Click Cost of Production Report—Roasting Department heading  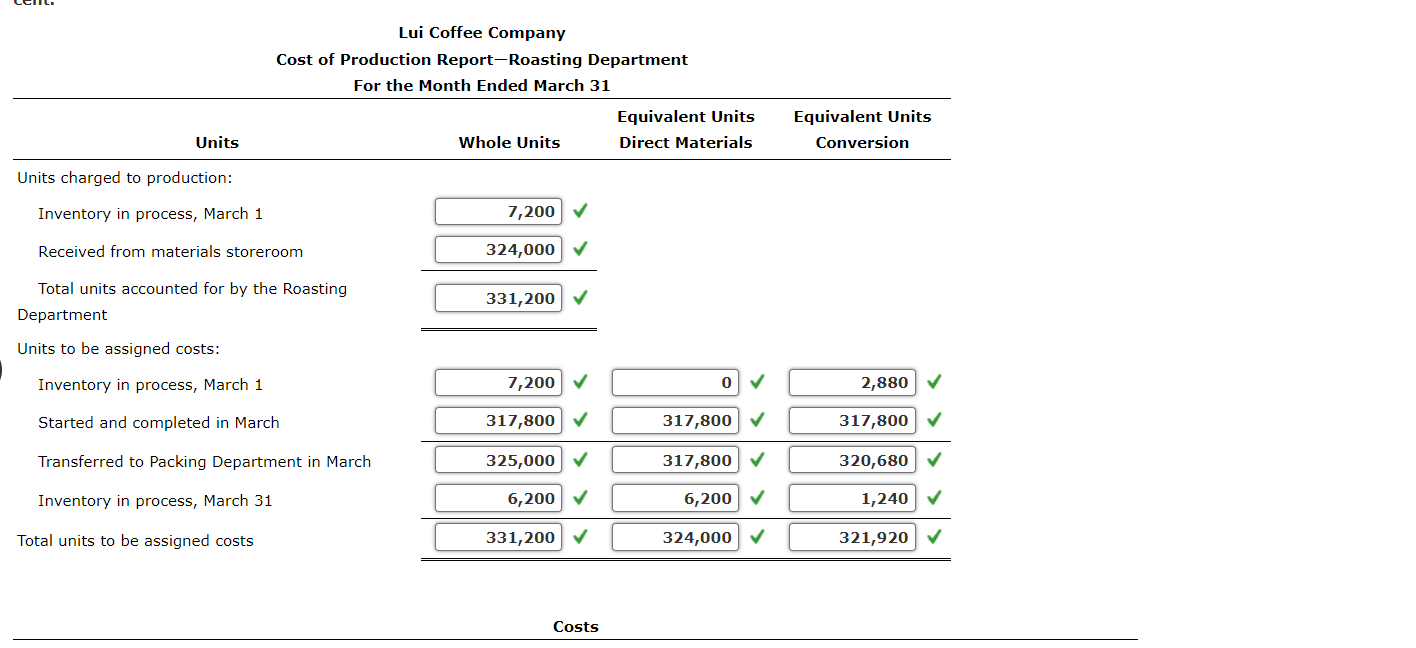click(x=482, y=59)
